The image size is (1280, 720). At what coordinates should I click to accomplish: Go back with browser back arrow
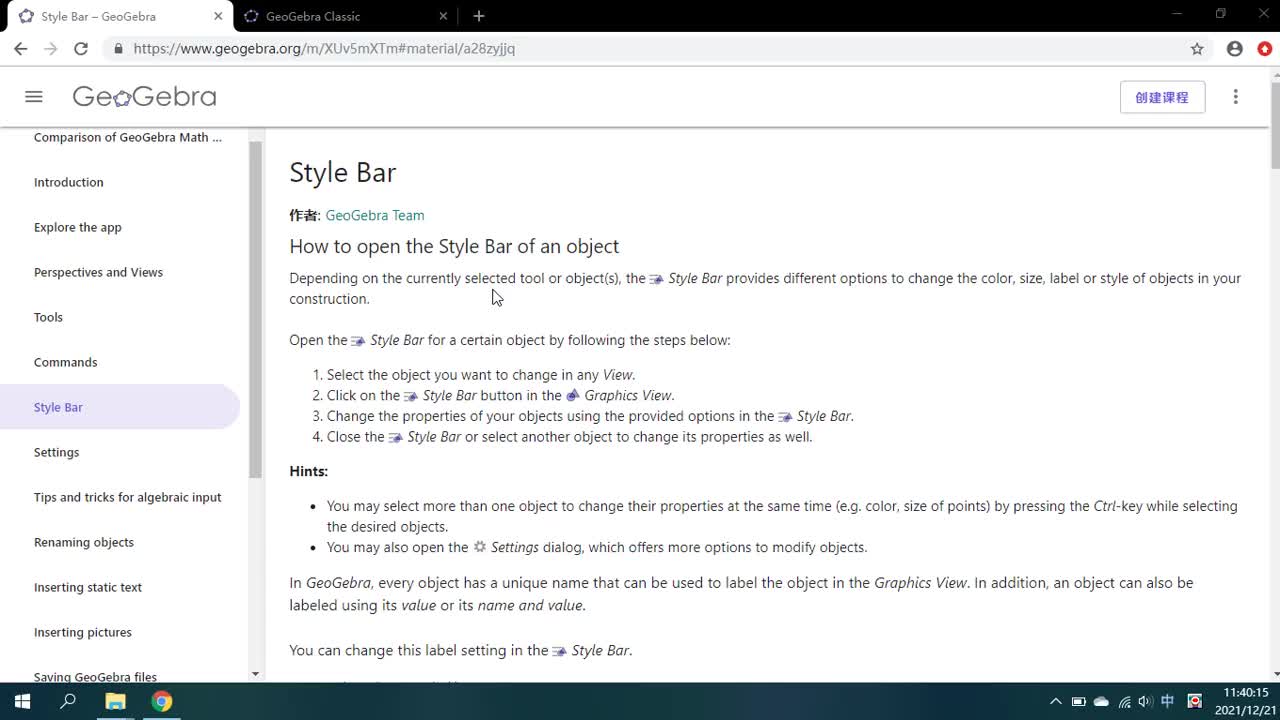coord(20,48)
